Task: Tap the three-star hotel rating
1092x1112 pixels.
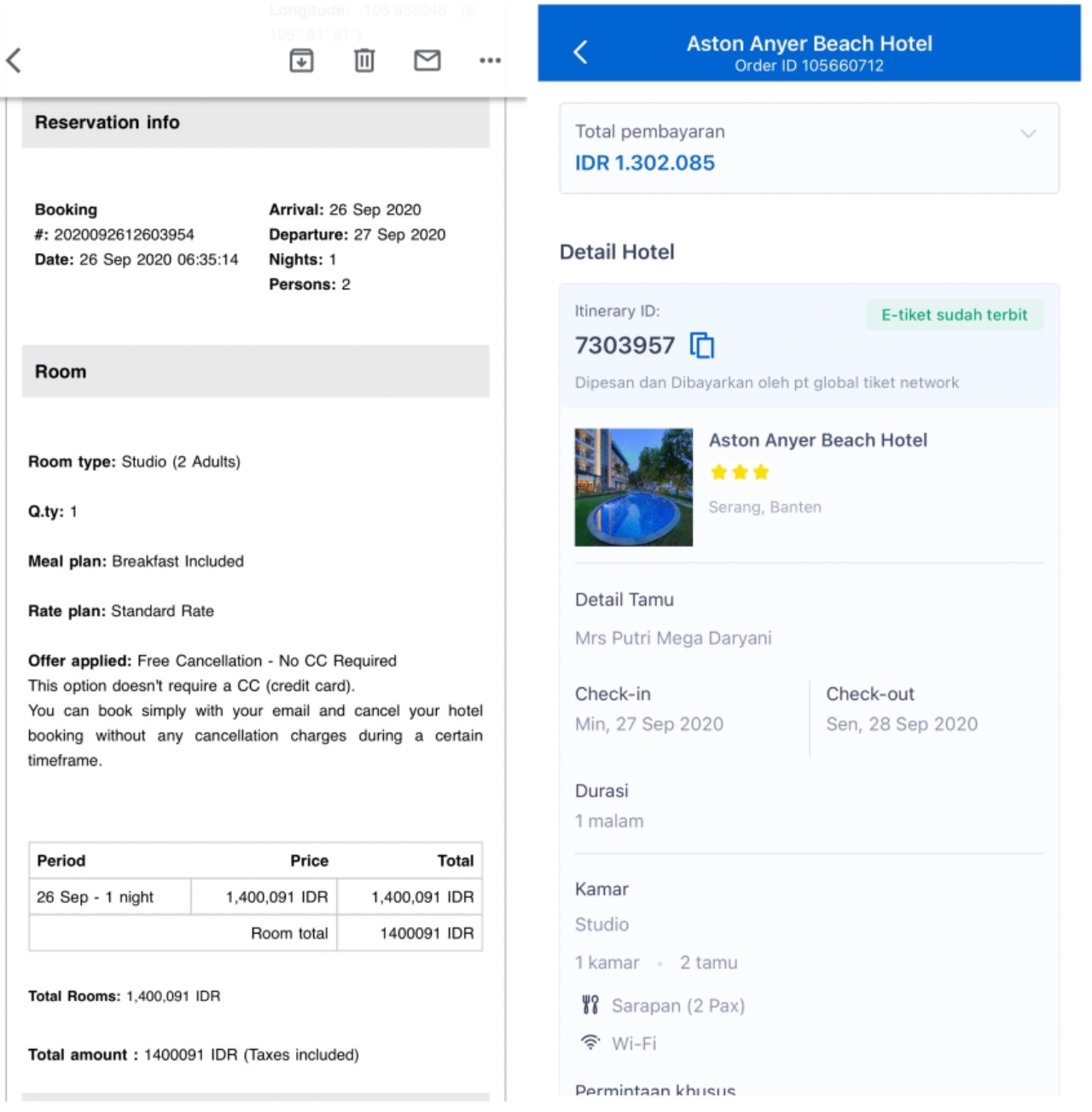Action: (x=740, y=472)
